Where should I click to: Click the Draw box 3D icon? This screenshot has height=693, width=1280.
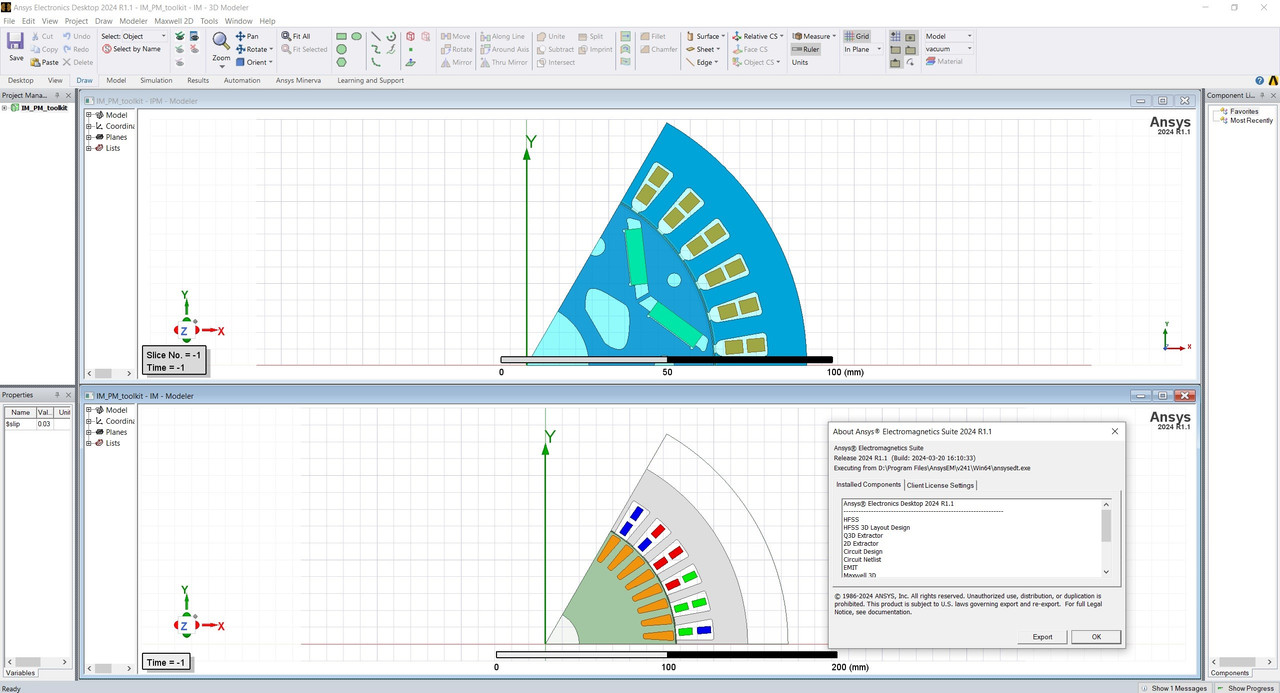click(x=410, y=36)
